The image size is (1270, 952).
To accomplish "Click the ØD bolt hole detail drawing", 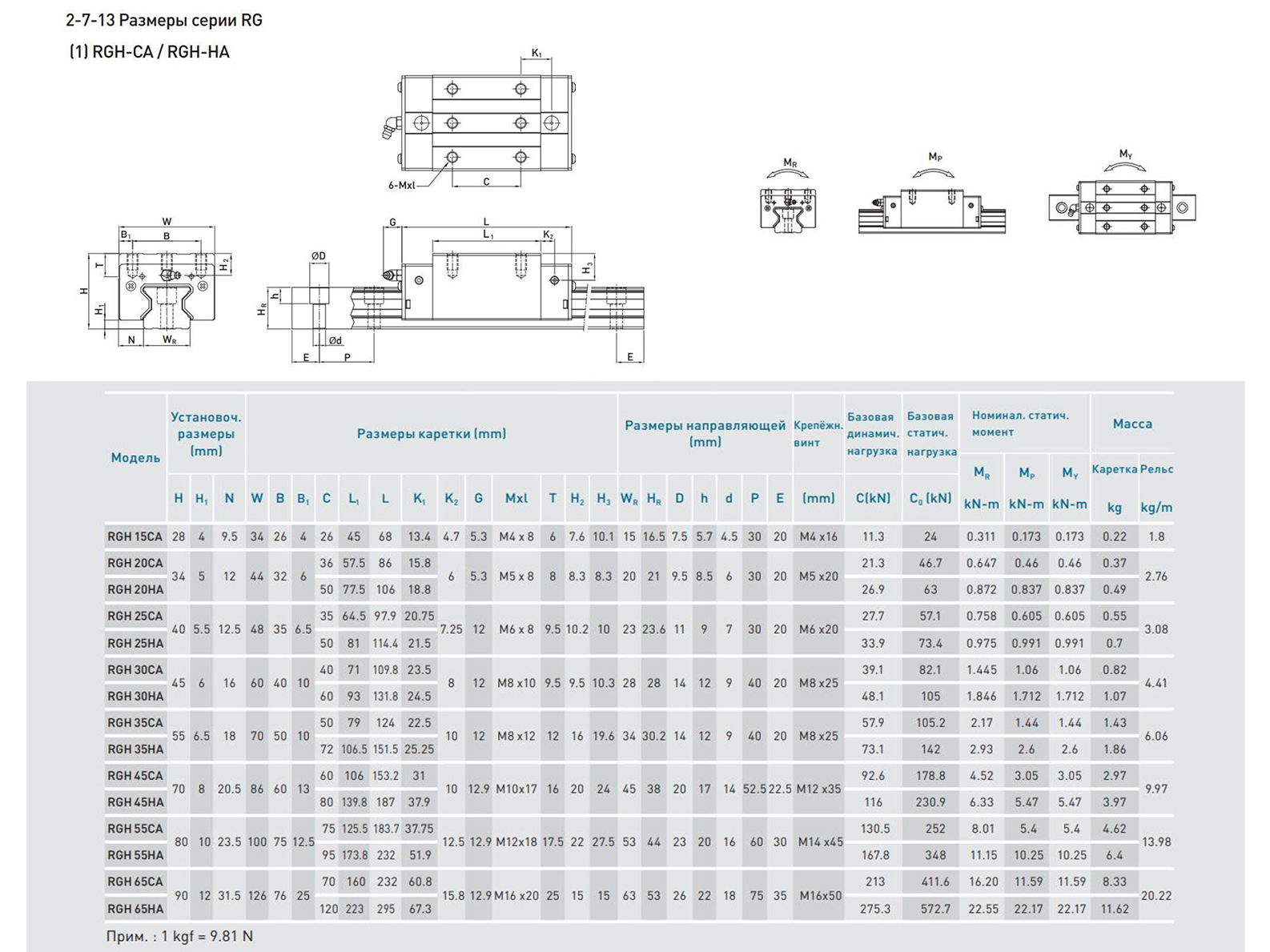I will point(319,304).
